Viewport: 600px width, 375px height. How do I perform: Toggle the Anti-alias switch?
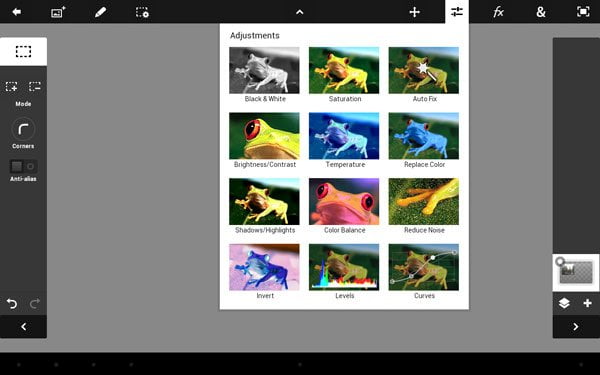(23, 166)
